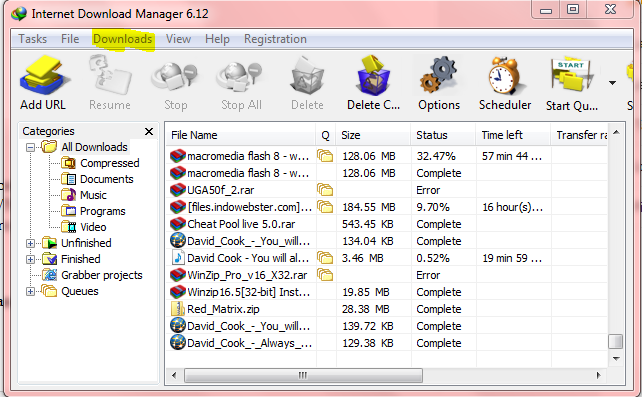642x397 pixels.
Task: Sort by the Size column header
Action: [373, 135]
